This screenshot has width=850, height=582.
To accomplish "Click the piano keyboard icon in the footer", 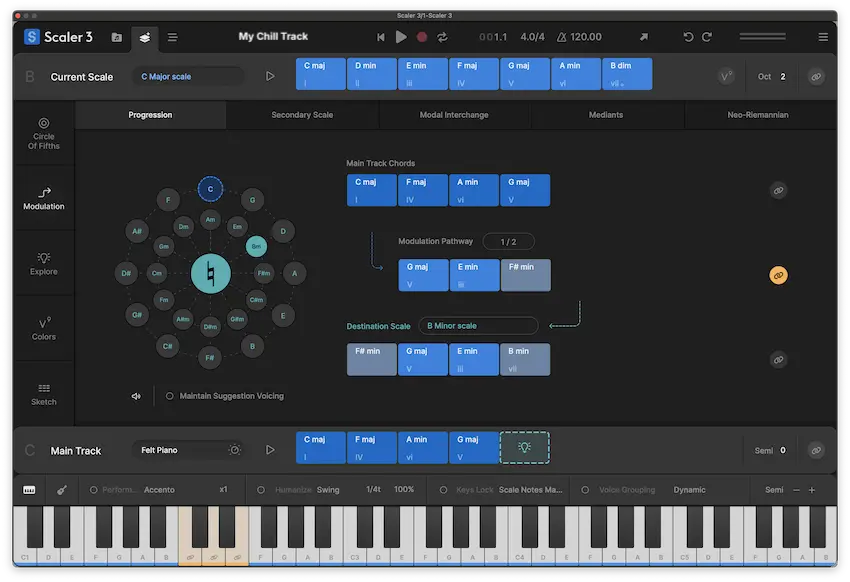I will point(28,490).
